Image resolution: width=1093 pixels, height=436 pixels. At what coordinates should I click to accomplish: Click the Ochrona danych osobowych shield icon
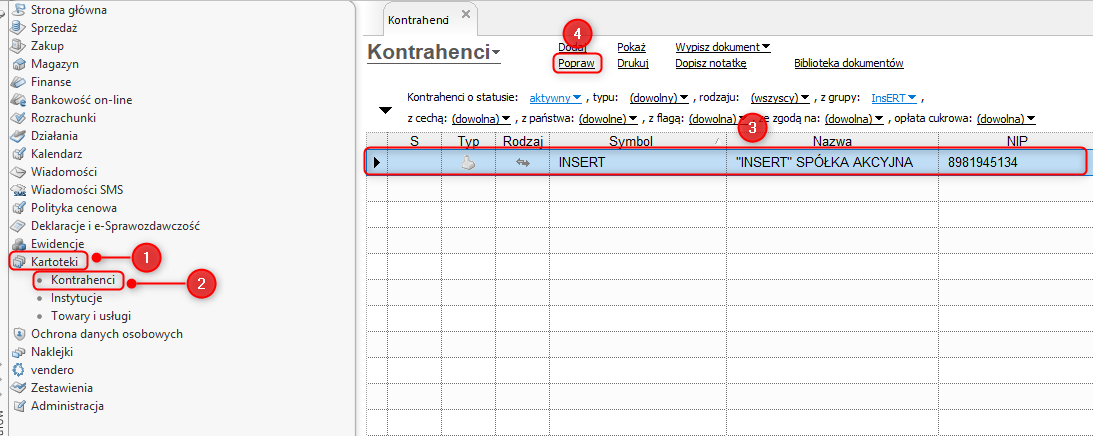[19, 334]
